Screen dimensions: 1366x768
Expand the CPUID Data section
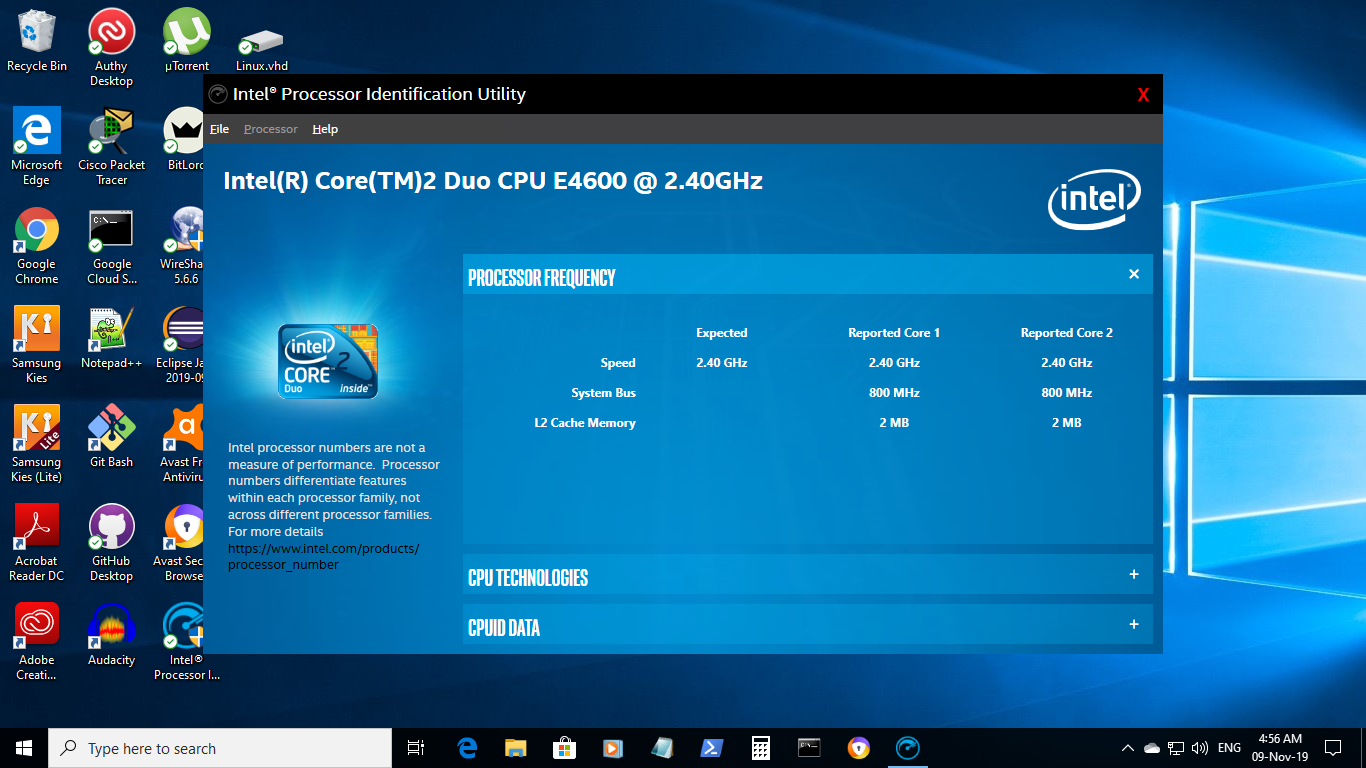(x=1134, y=624)
